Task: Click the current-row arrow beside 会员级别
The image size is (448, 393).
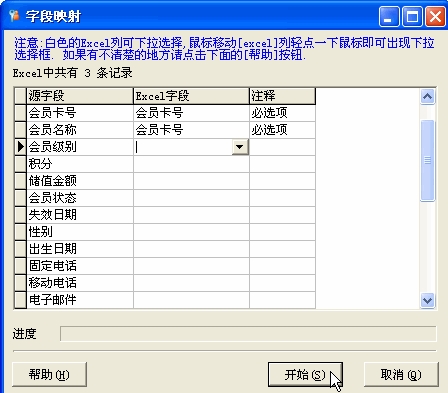Action: click(20, 147)
